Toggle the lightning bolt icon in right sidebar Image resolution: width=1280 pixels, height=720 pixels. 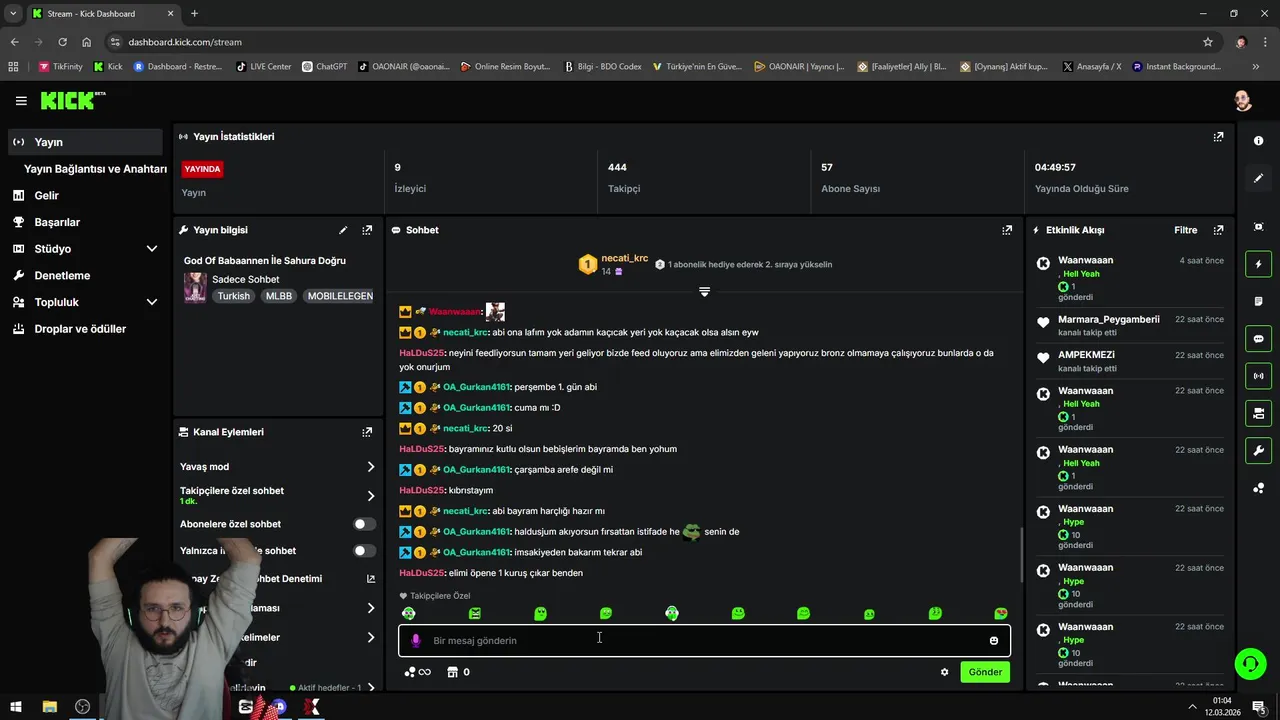pyautogui.click(x=1258, y=264)
